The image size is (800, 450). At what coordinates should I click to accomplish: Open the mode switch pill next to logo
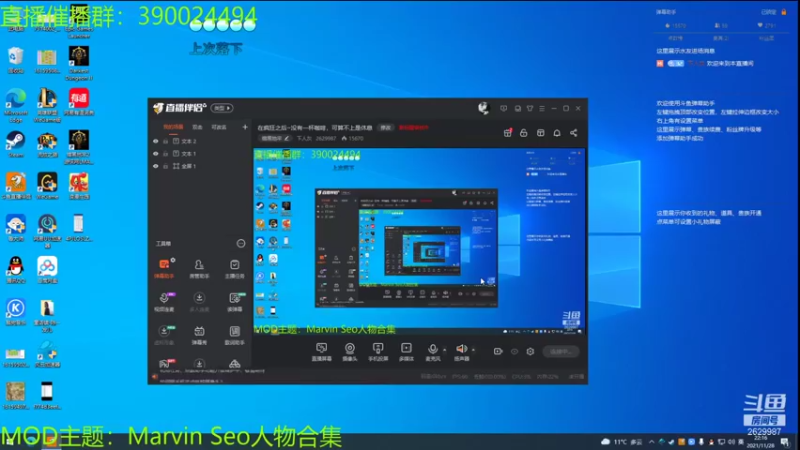point(222,108)
